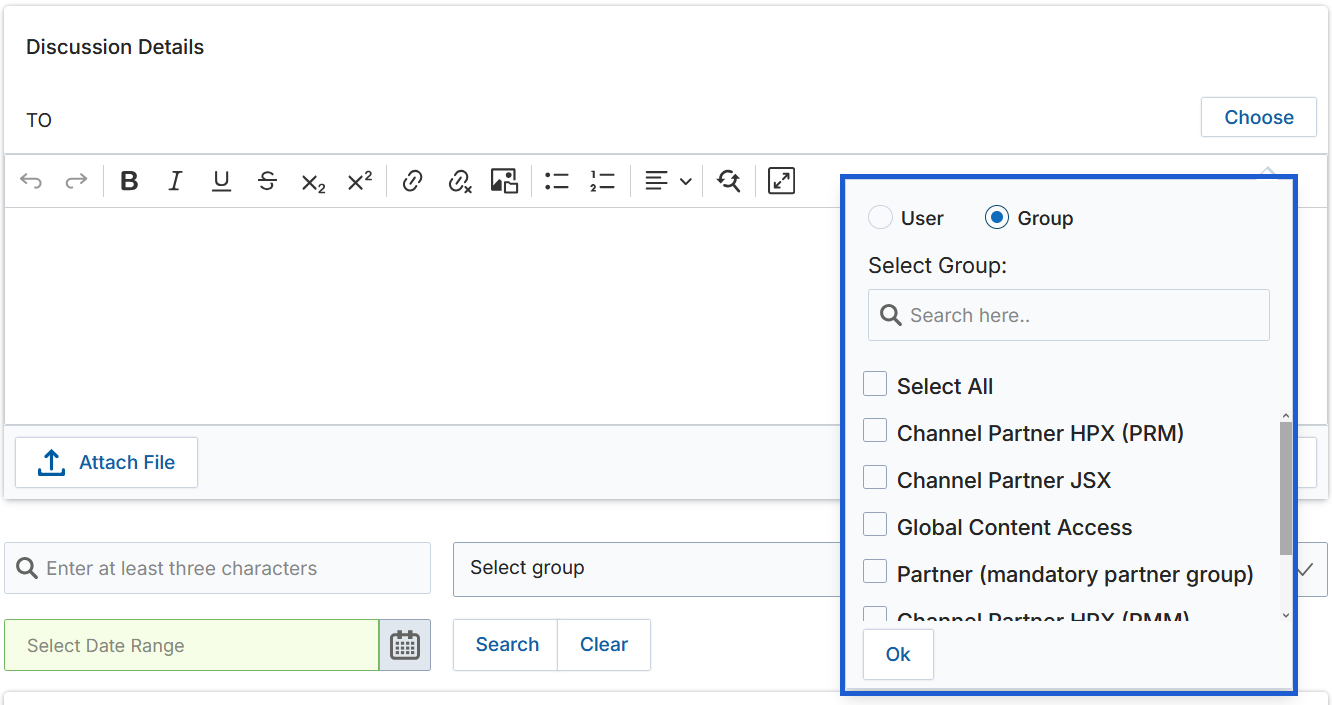Expand editor to fullscreen
The image size is (1332, 705).
[781, 181]
